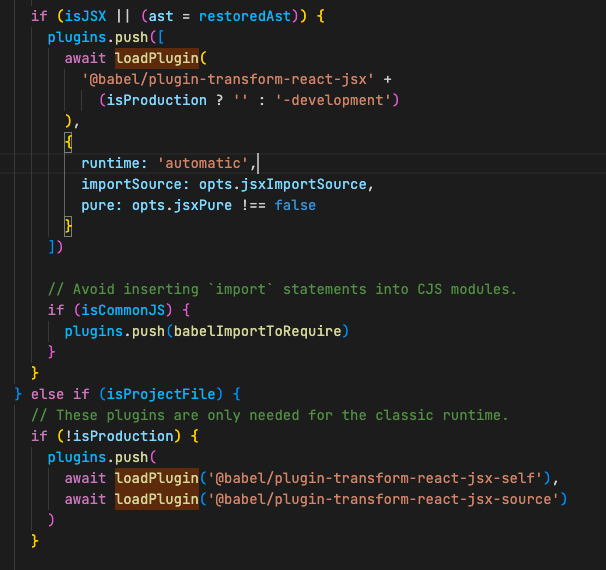Click the '-development' string literal
Viewport: 606px width, 570px height.
pyautogui.click(x=342, y=99)
